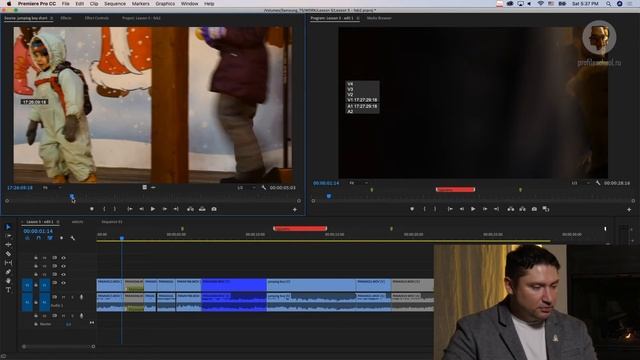Screen dimensions: 640x360
Task: Open Program monitor playback resolution dropdown
Action: [580, 183]
